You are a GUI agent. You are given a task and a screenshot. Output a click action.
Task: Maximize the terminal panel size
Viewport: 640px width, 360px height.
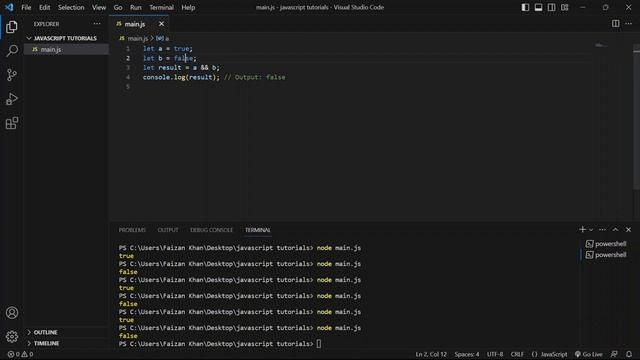(616, 229)
